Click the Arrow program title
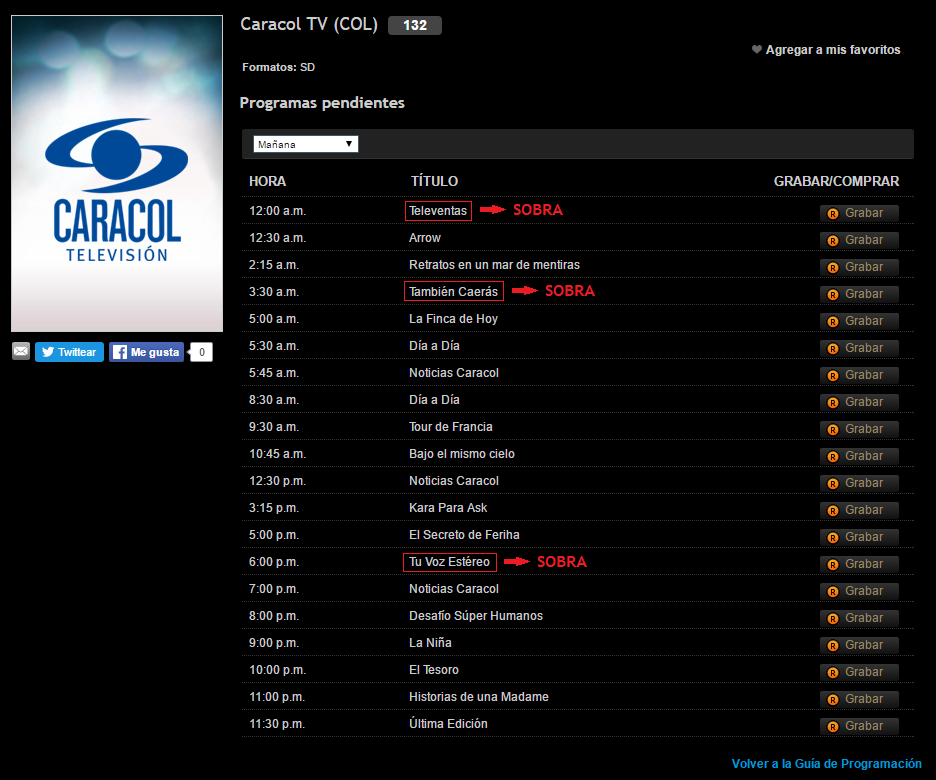This screenshot has height=780, width=936. point(424,238)
